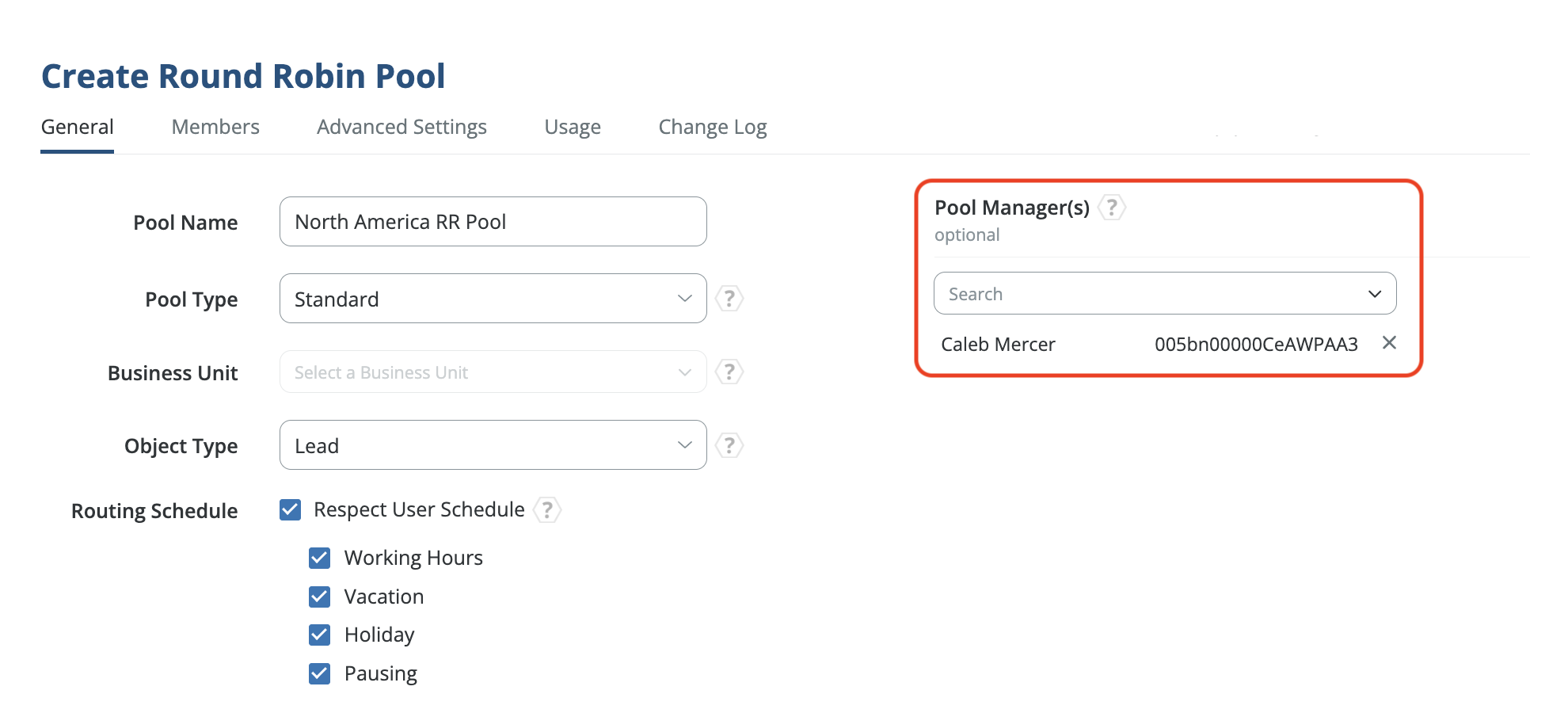1568x713 pixels.
Task: Click help icon for Respect User Schedule
Action: pyautogui.click(x=547, y=509)
